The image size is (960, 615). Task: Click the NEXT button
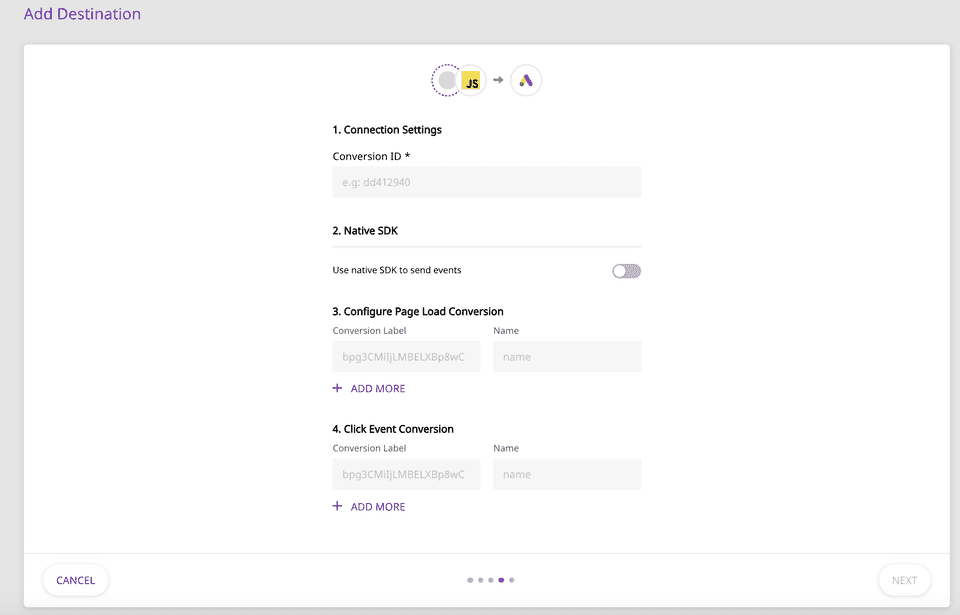pos(904,580)
